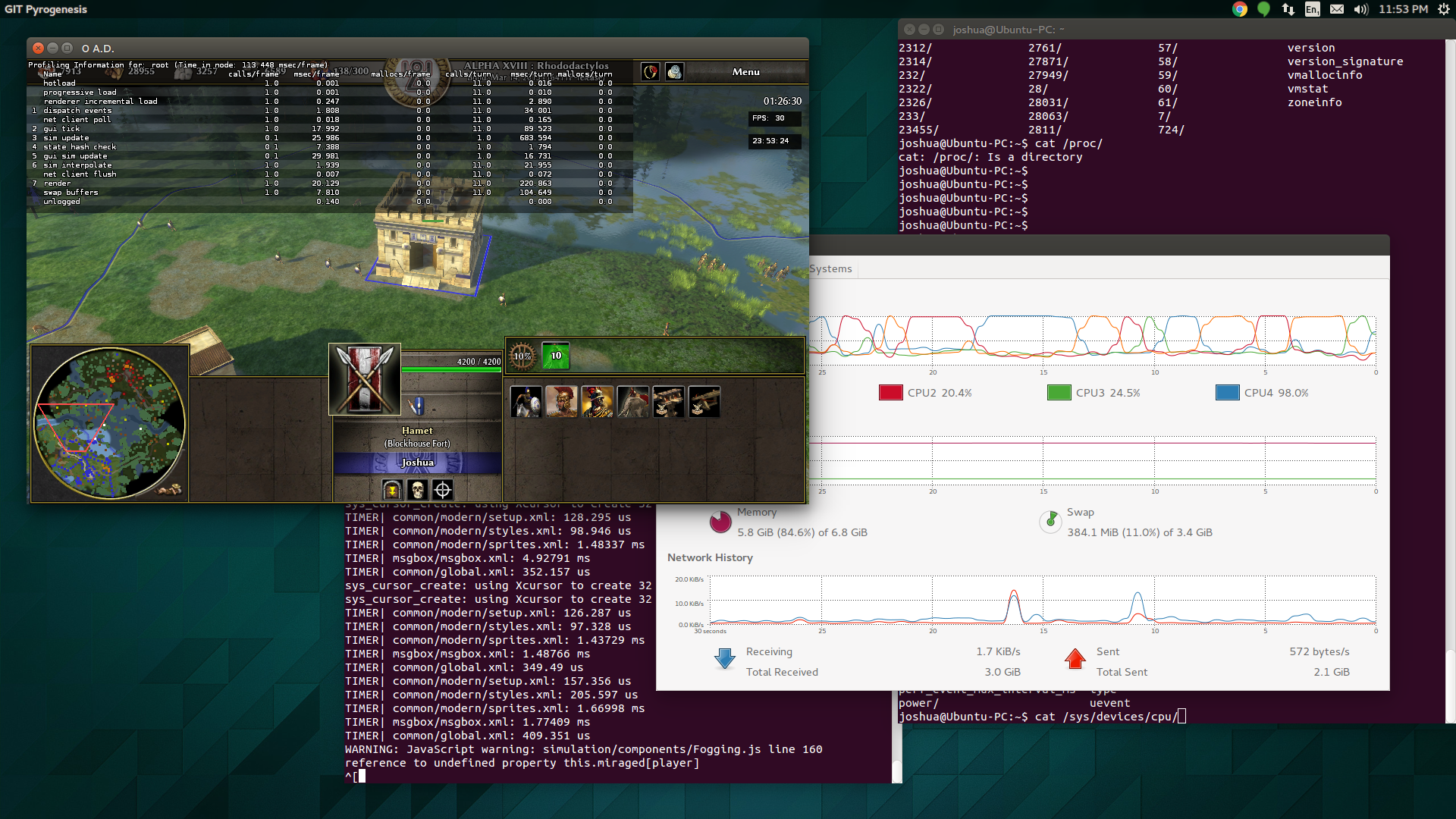Click the 23:53:24 real-time clock overlay

[774, 141]
